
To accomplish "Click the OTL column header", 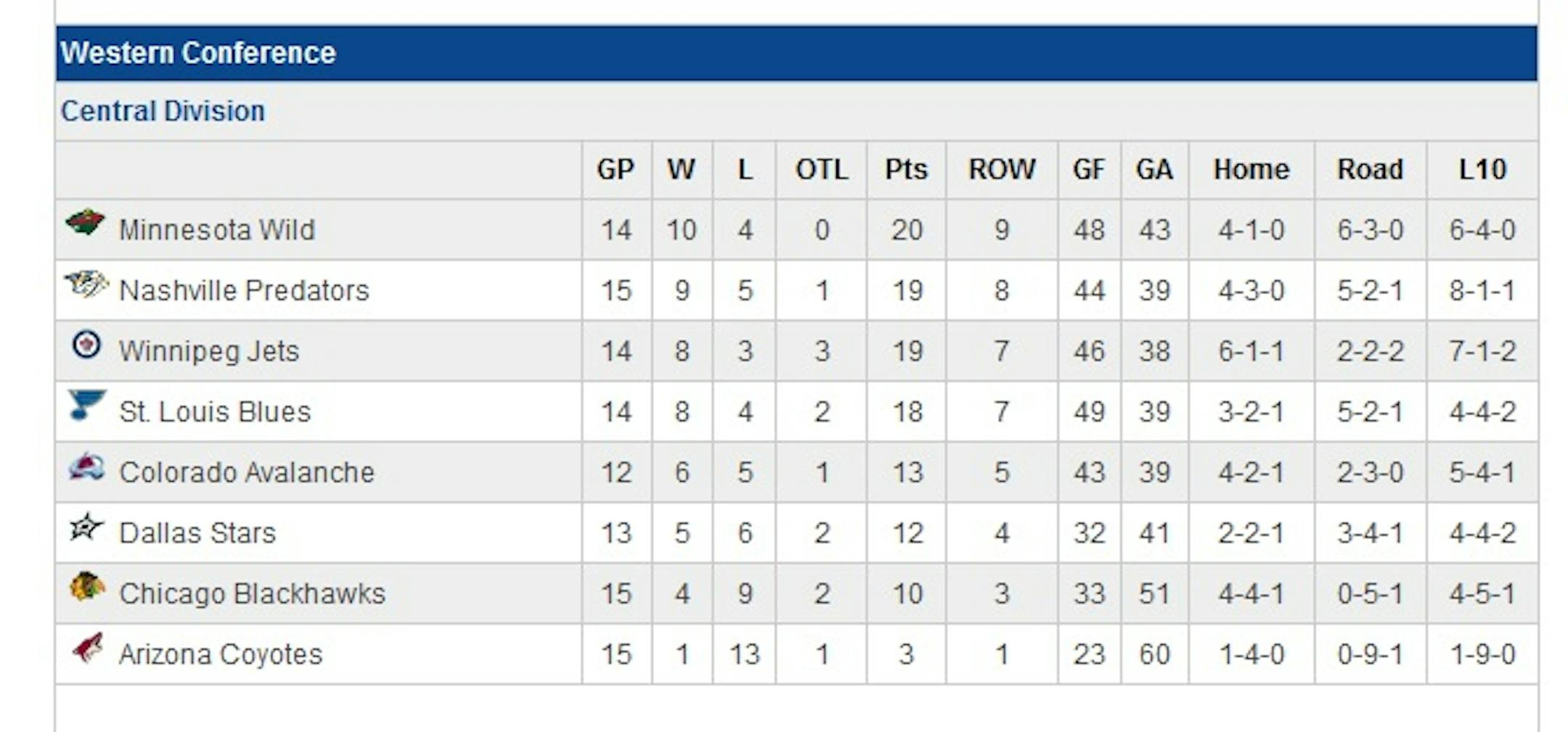I will click(821, 170).
